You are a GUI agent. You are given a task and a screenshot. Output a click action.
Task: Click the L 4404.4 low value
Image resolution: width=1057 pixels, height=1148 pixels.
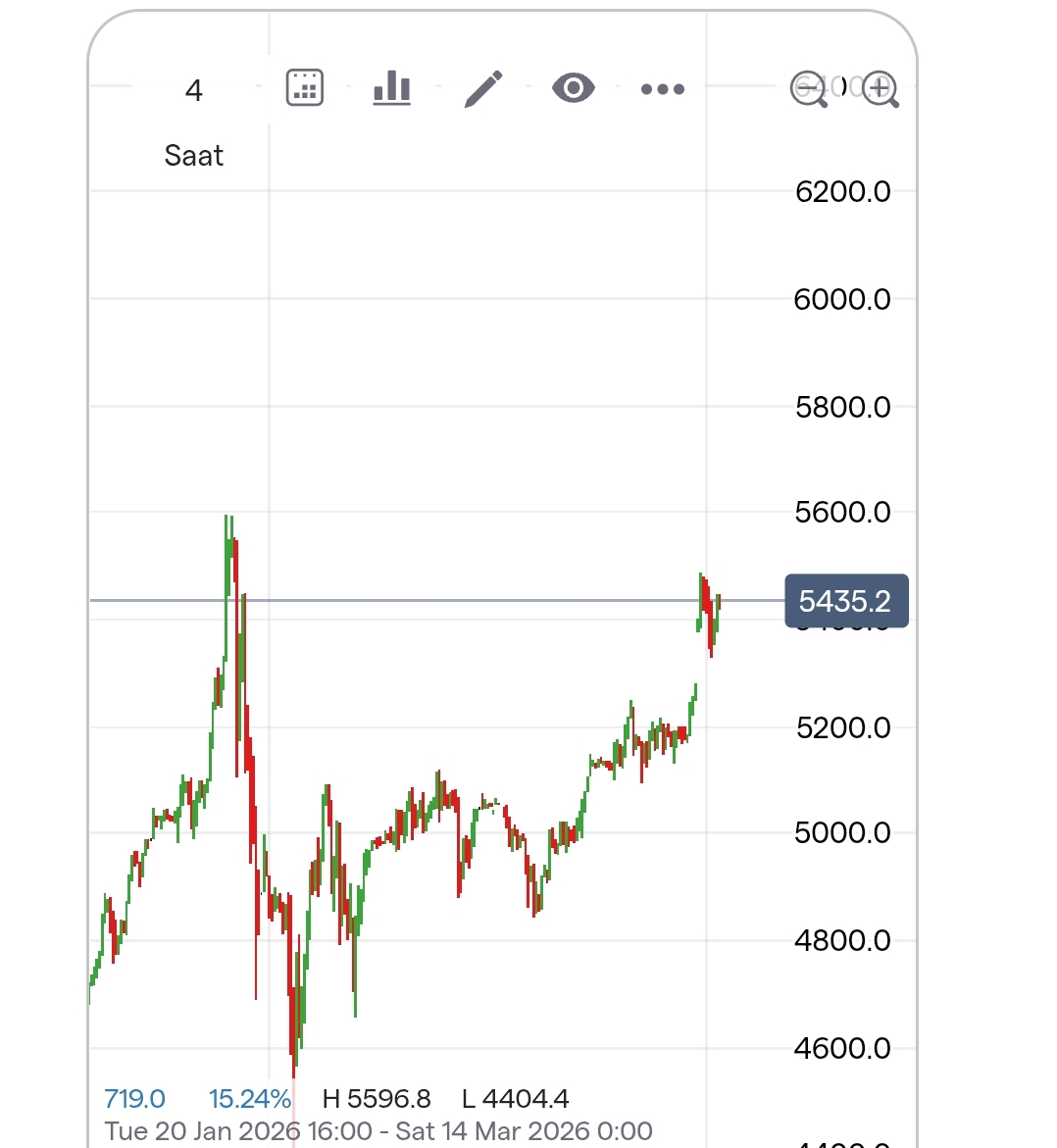pos(516,1099)
